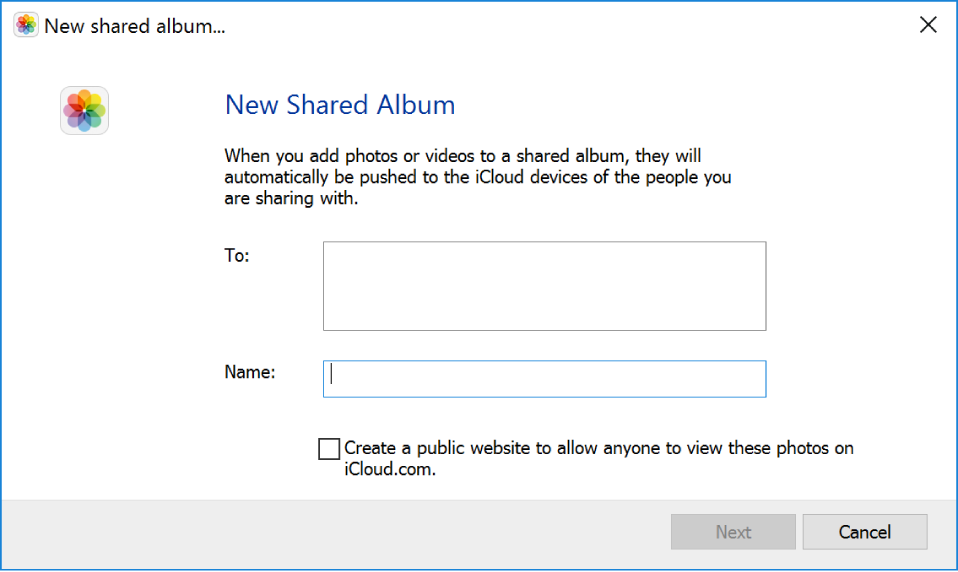The height and width of the screenshot is (572, 958).
Task: Click the large iCloud Photos flower icon
Action: 85,110
